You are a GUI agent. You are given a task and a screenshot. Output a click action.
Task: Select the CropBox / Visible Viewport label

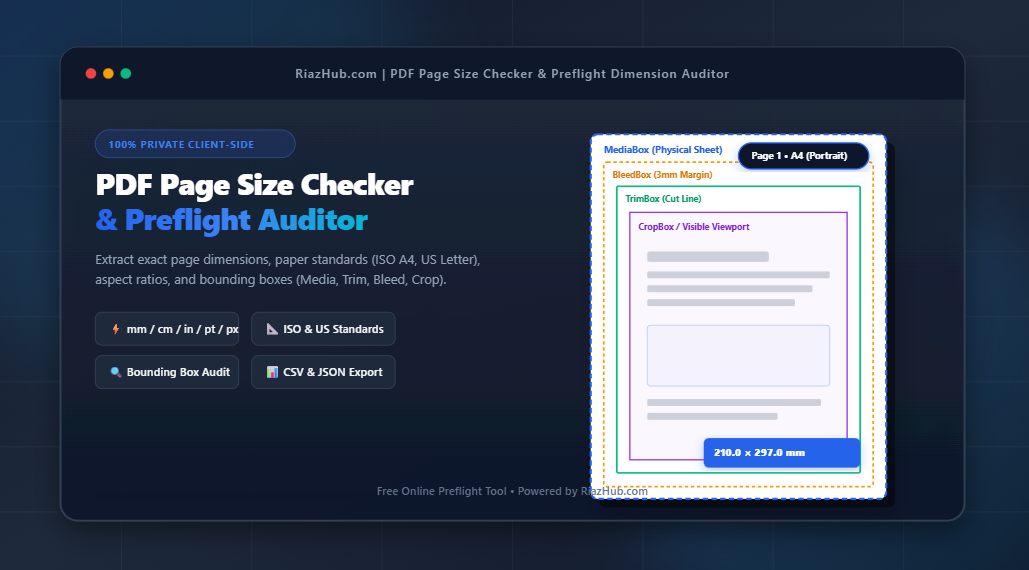coord(694,227)
